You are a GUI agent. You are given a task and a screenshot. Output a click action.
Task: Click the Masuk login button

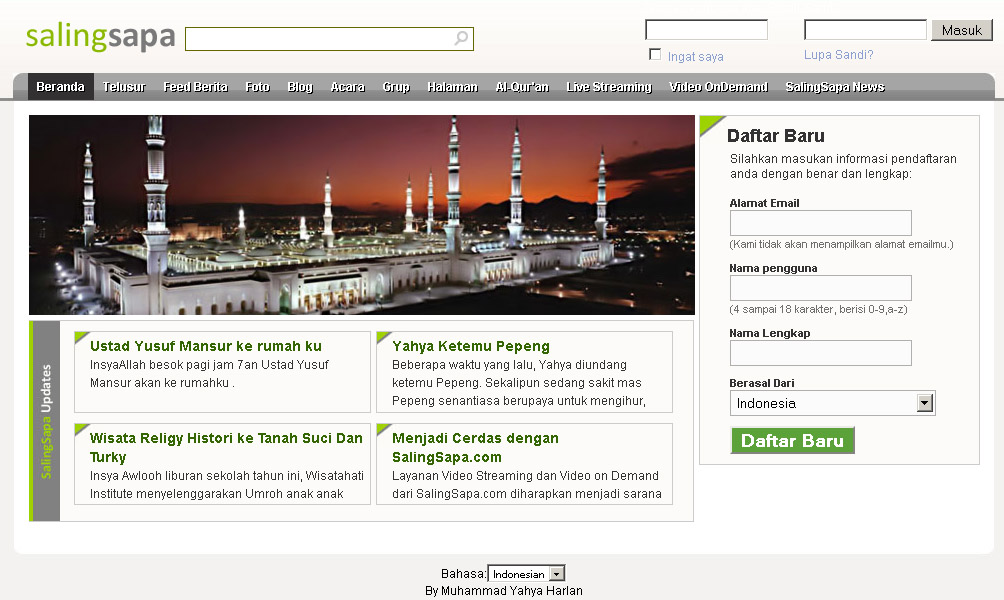pos(962,30)
